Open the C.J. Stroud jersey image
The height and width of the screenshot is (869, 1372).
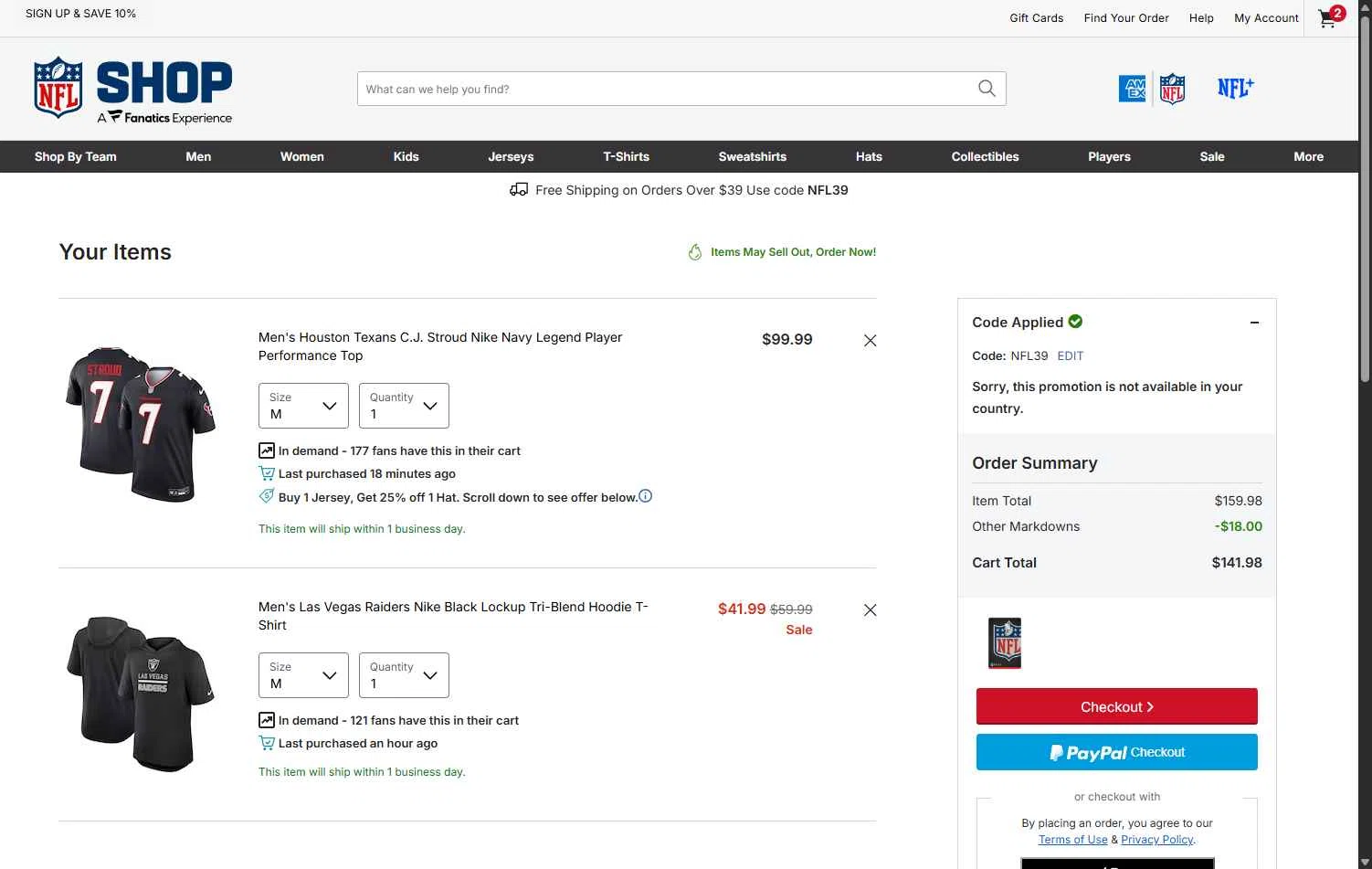pos(141,423)
